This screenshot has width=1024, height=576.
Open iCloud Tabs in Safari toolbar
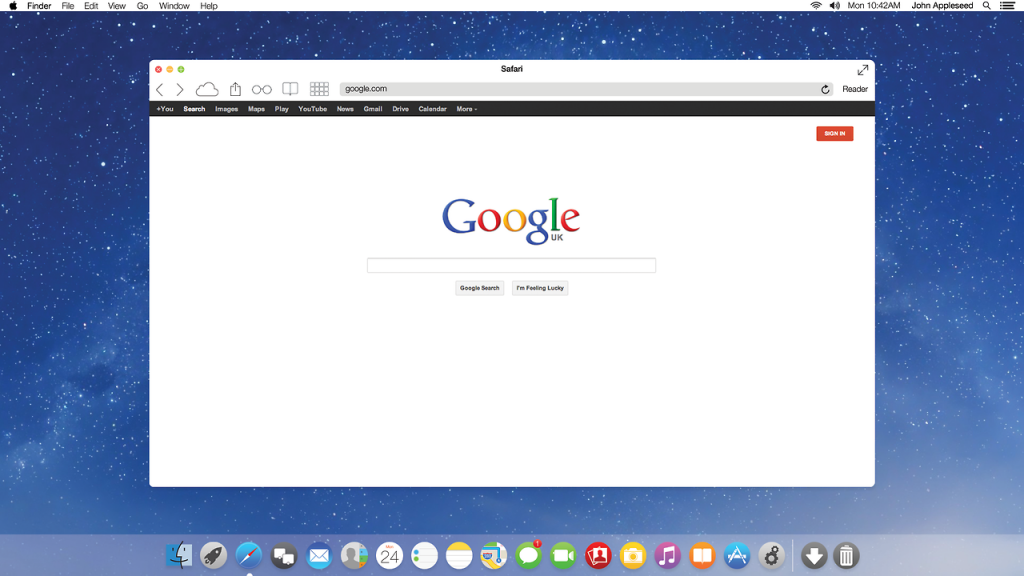pyautogui.click(x=207, y=89)
